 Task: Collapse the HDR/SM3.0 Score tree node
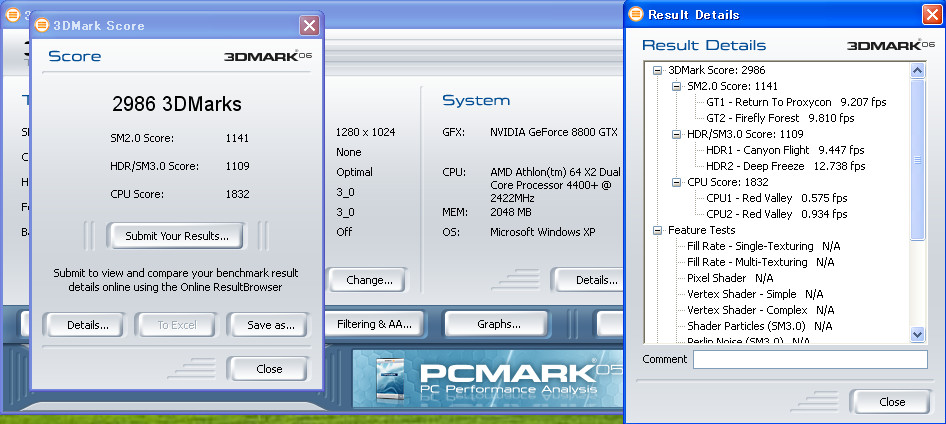coord(677,134)
